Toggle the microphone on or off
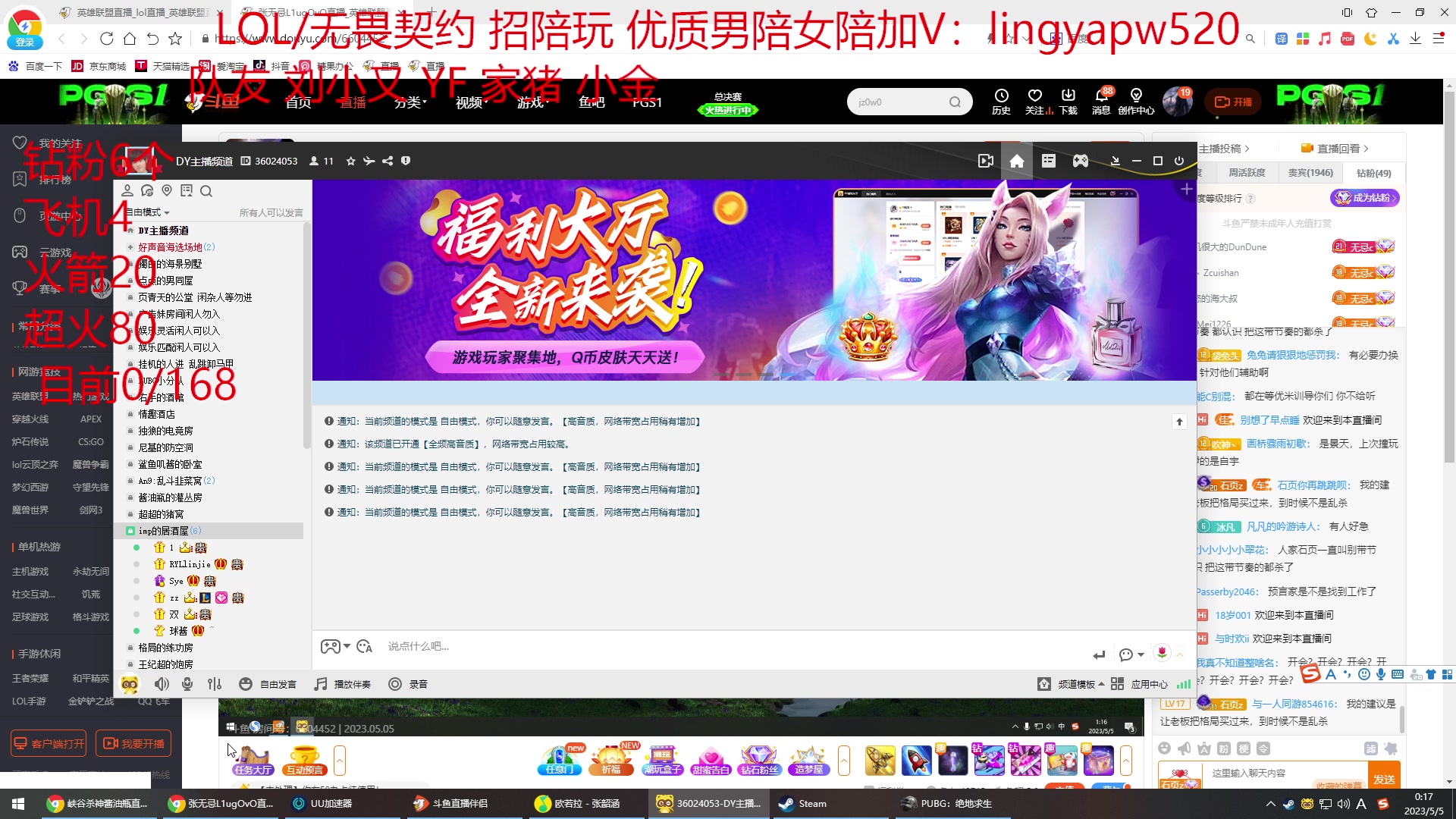This screenshot has height=819, width=1456. tap(187, 684)
